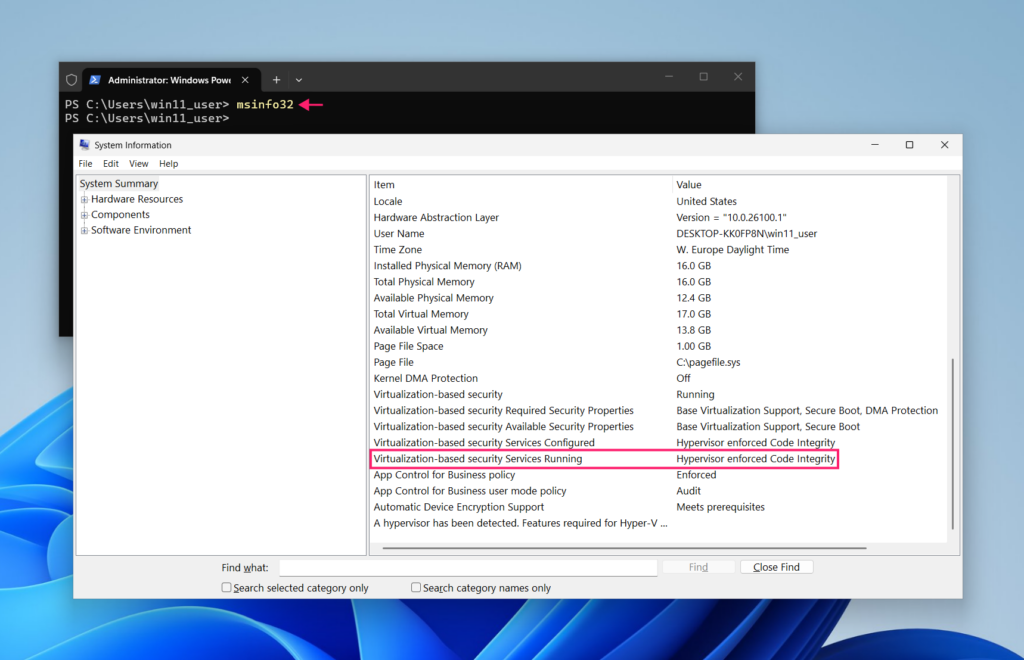The width and height of the screenshot is (1024, 660).
Task: Click the Running value for Virtualization-based security
Action: coord(695,394)
